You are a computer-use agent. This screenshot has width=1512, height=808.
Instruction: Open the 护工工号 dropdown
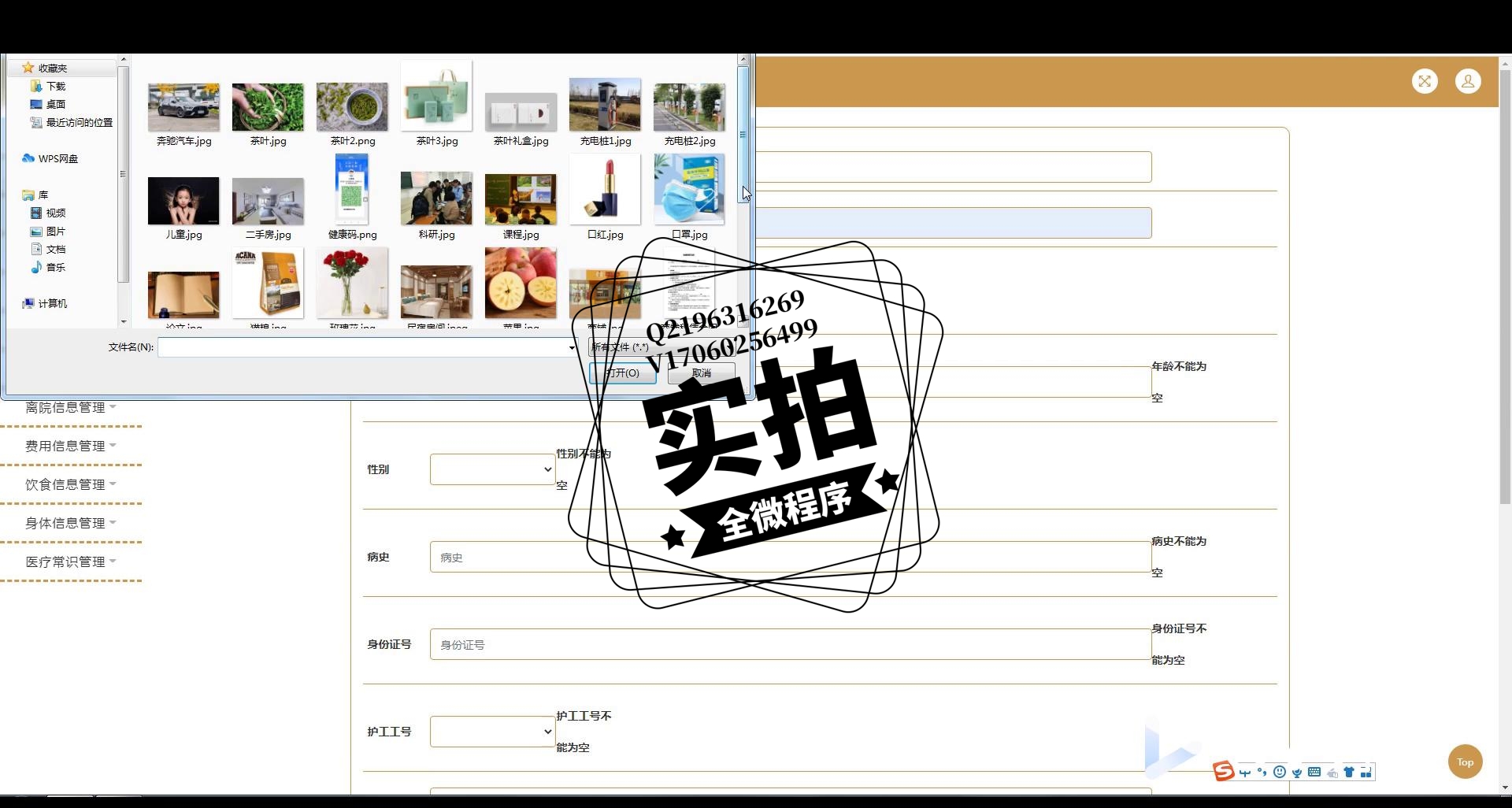coord(493,732)
